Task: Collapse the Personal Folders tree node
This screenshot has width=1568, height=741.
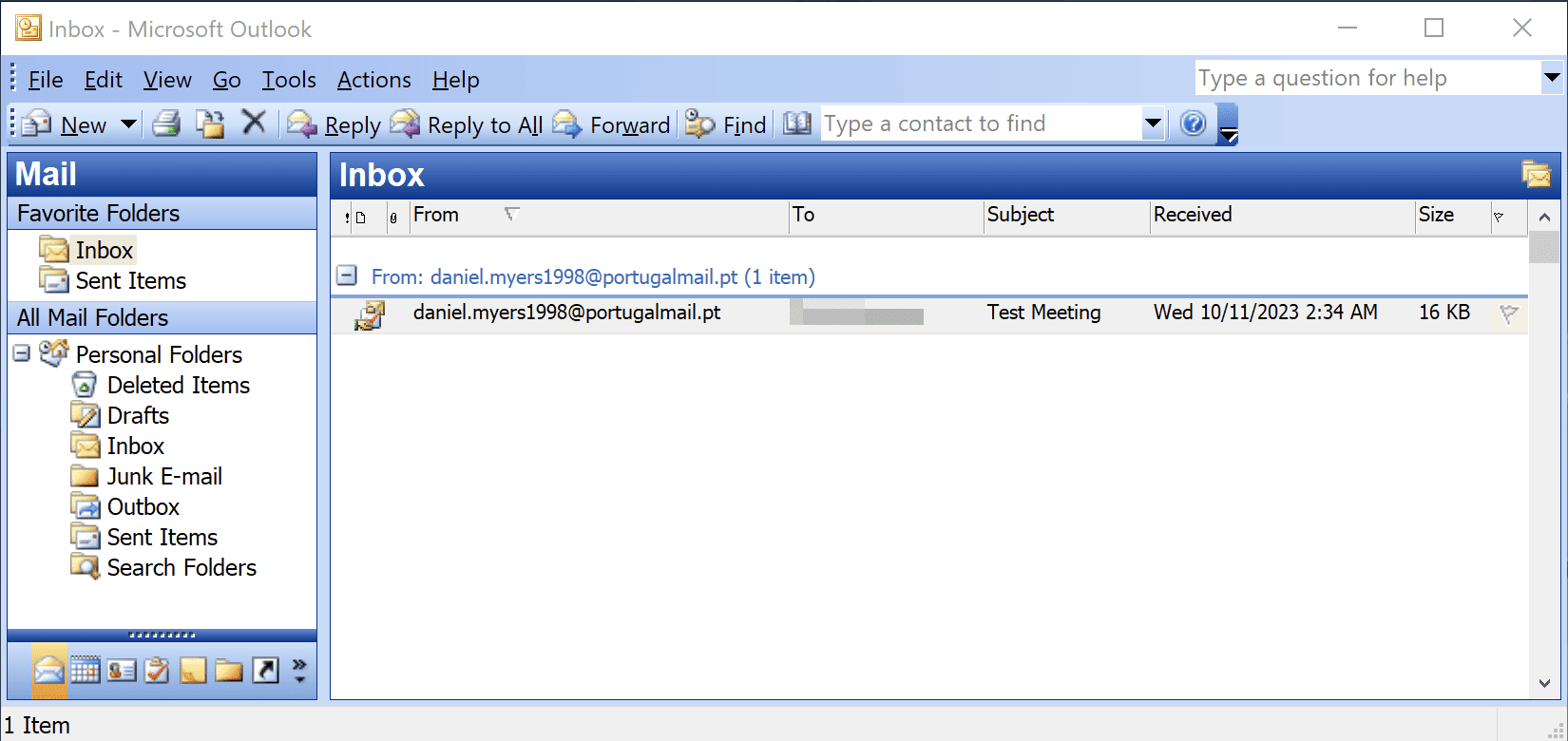Action: click(22, 353)
